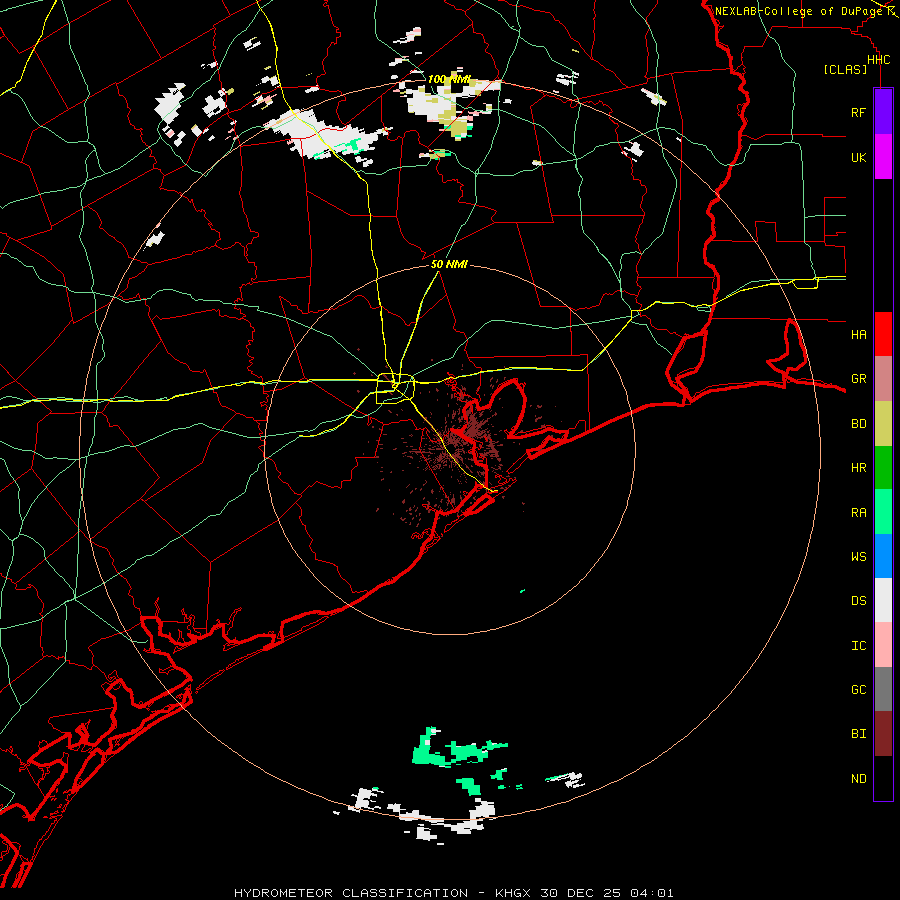This screenshot has width=900, height=900.
Task: Pick the dark green HR legend swatch
Action: (883, 468)
